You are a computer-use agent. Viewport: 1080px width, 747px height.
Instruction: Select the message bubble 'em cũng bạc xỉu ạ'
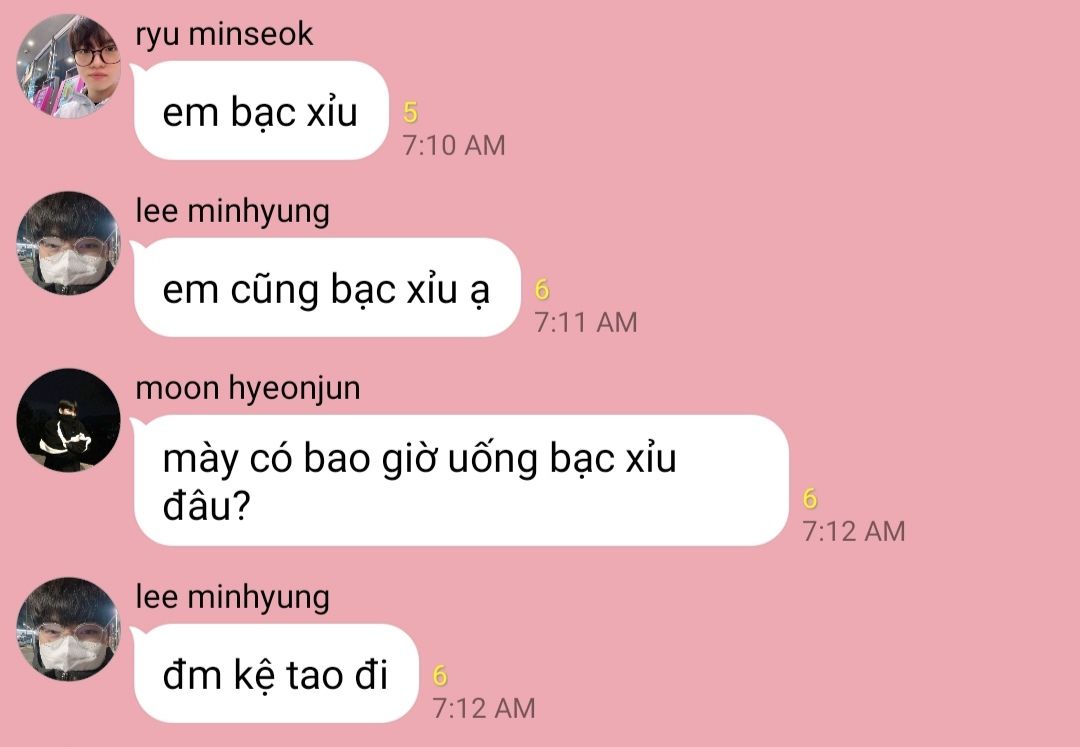(x=327, y=288)
